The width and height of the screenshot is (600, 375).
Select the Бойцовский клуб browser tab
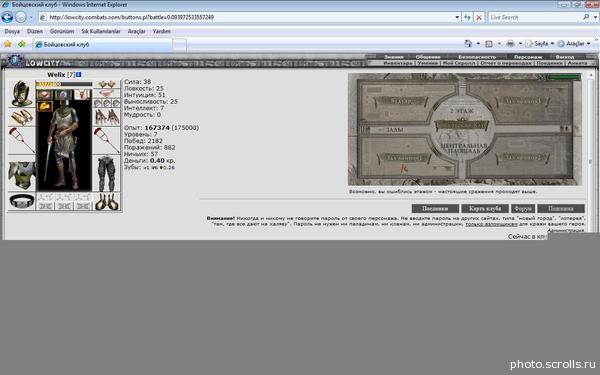102,45
